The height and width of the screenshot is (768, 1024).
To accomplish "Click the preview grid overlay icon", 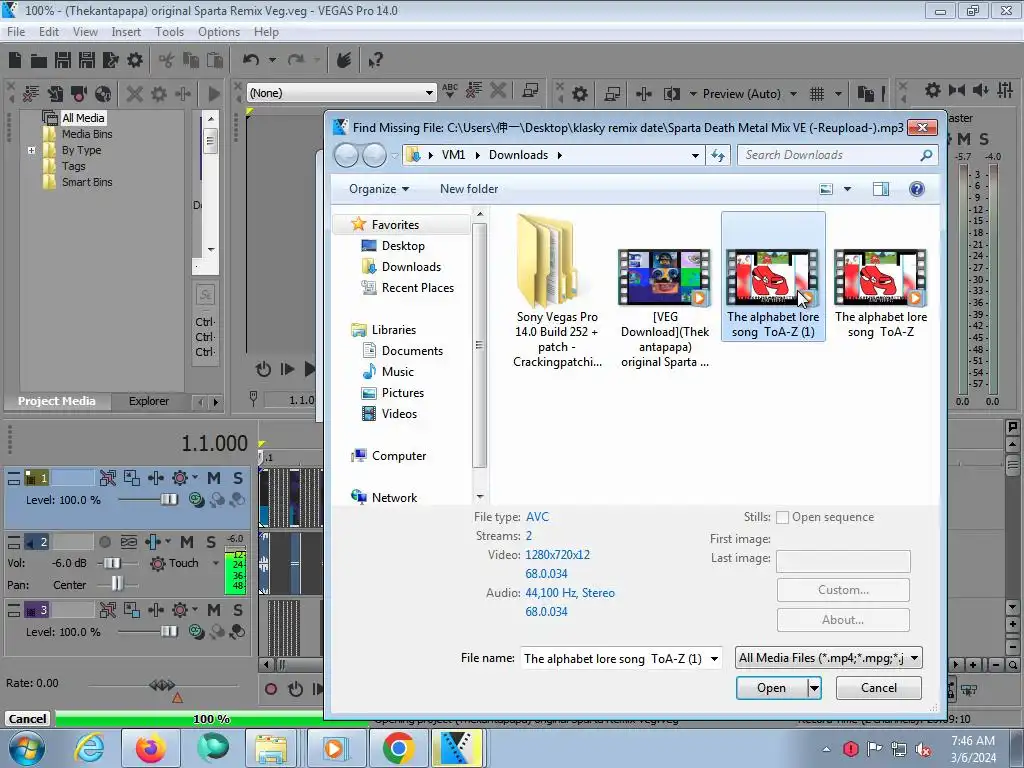I will (816, 94).
